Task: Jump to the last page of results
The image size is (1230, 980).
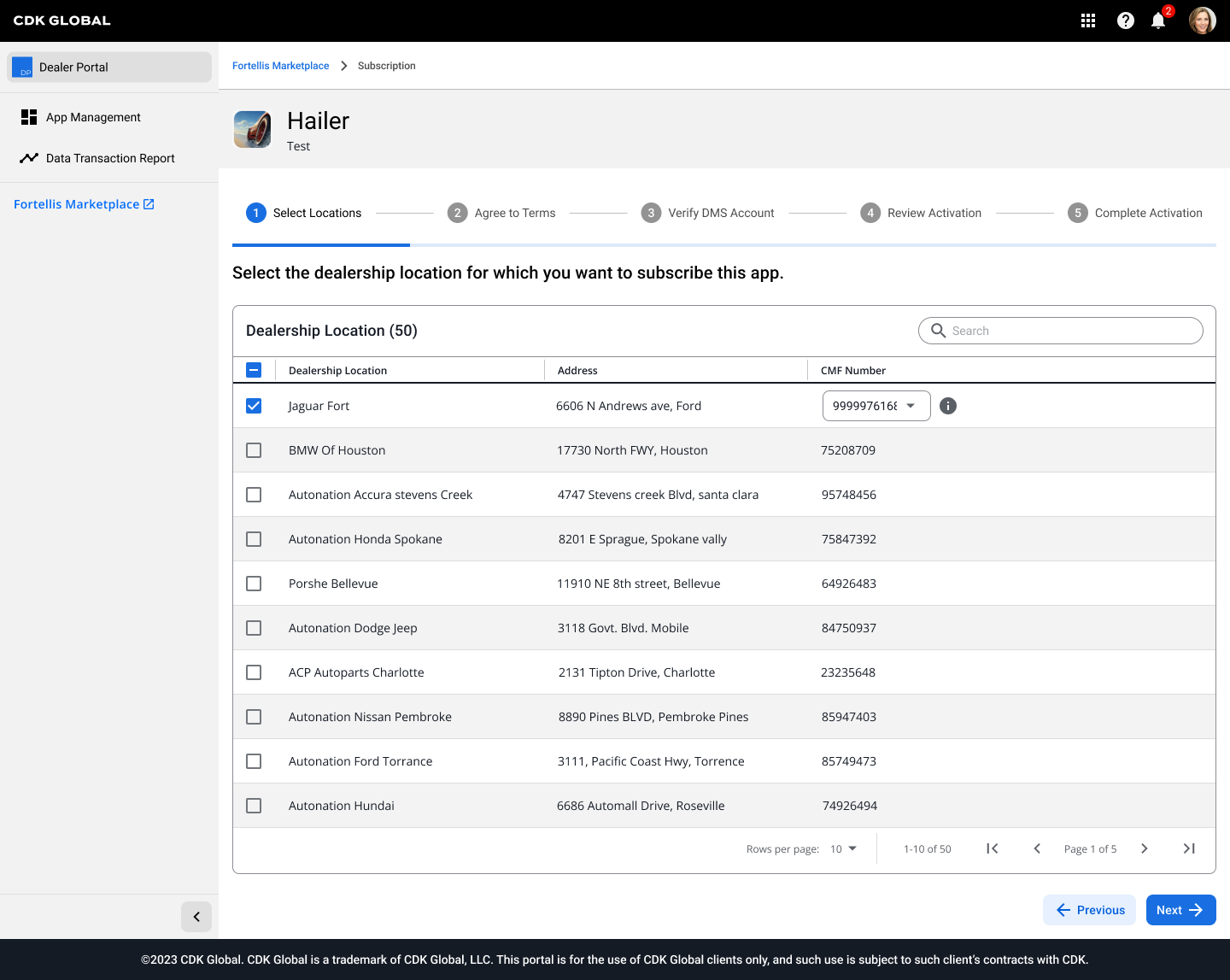Action: point(1189,848)
